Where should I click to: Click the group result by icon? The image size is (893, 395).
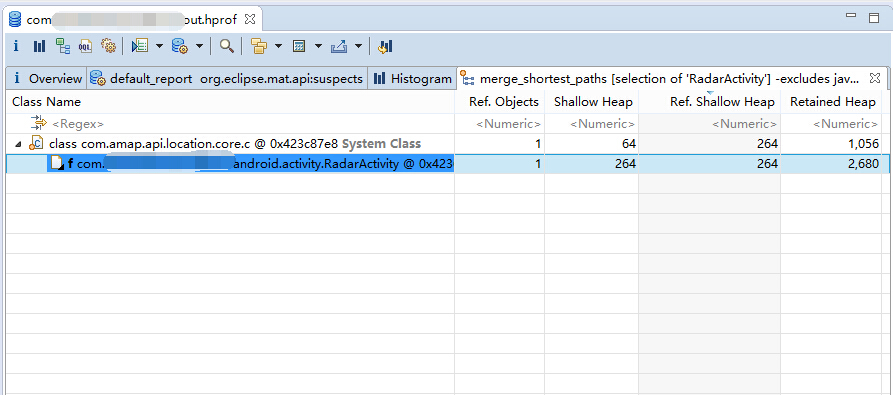(259, 46)
